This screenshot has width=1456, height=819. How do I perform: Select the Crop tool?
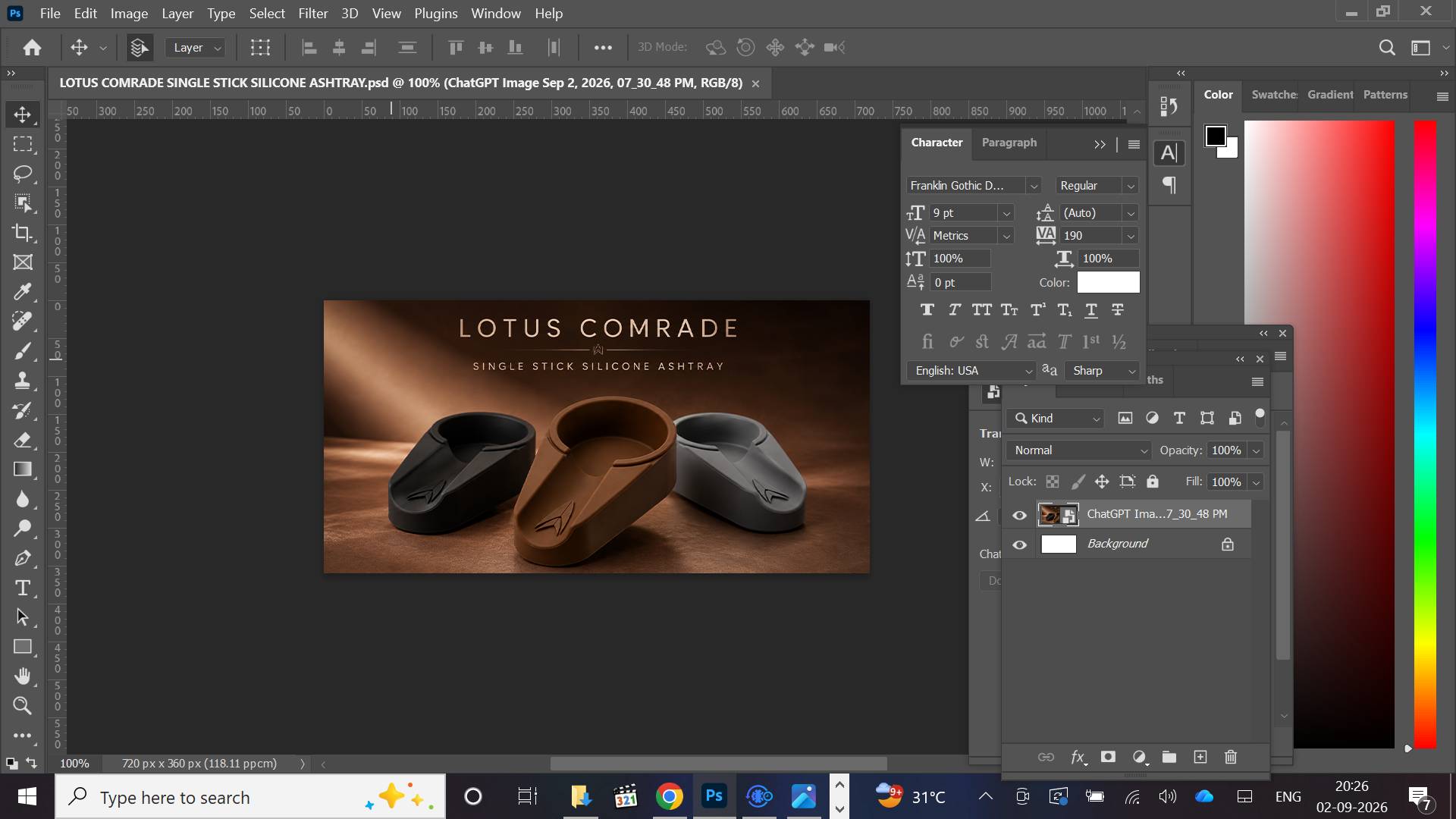(x=23, y=233)
